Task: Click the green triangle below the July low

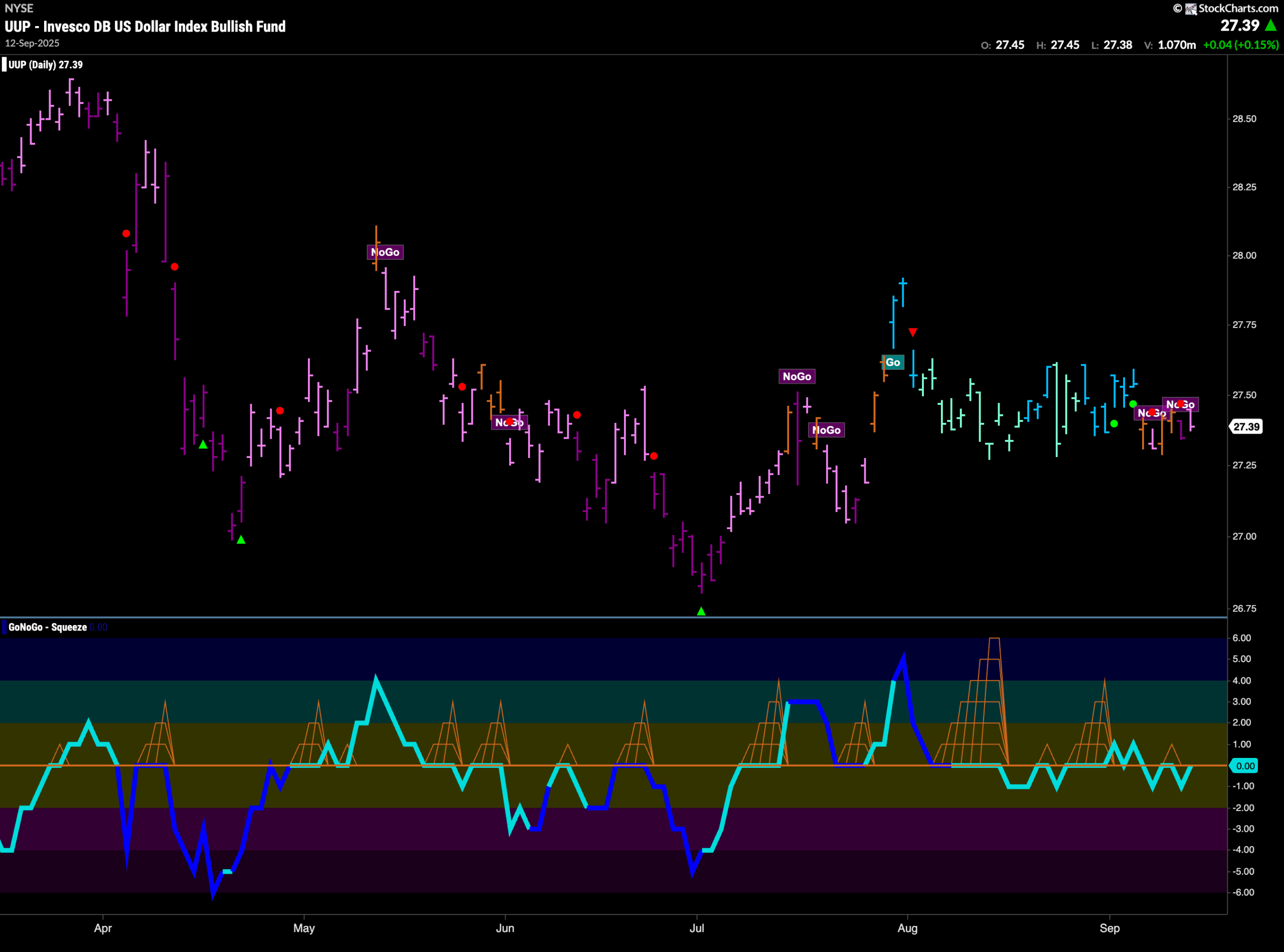Action: pos(701,611)
